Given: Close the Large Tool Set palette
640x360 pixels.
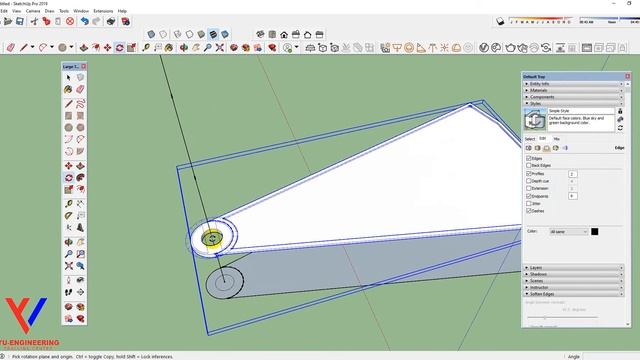Looking at the screenshot, I should (x=84, y=66).
